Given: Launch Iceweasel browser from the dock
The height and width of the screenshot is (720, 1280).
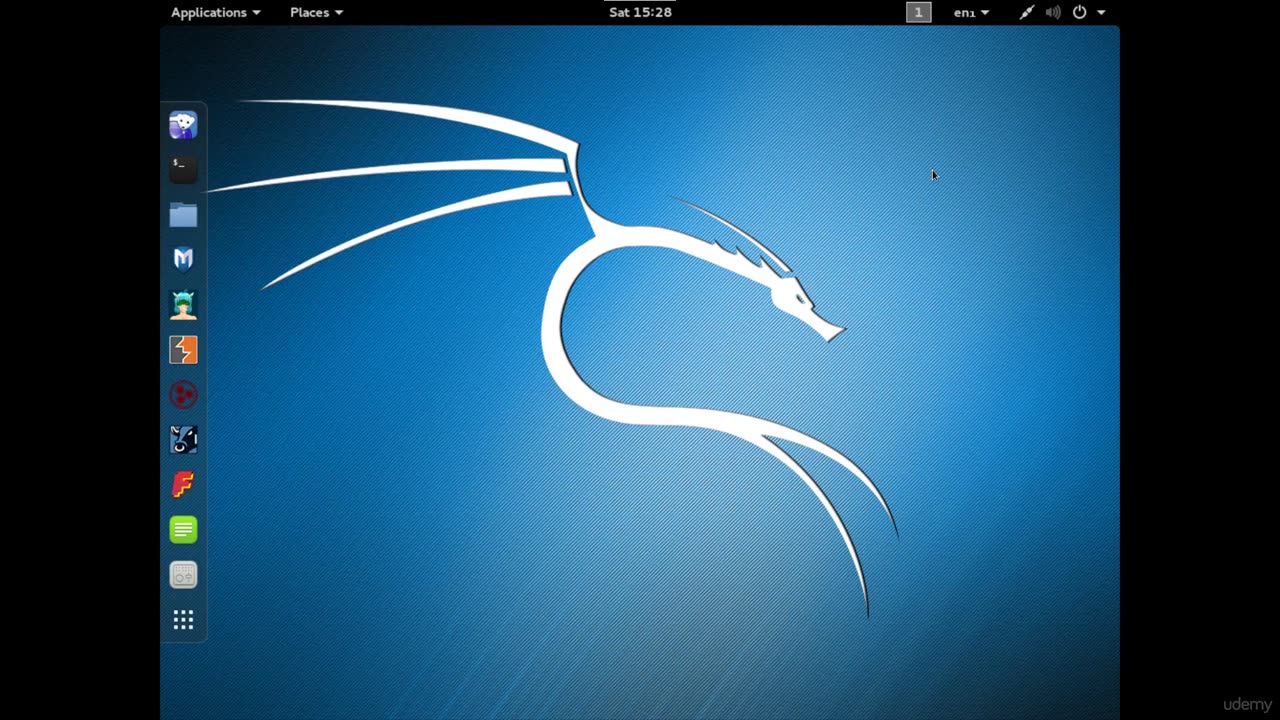Looking at the screenshot, I should pos(183,125).
